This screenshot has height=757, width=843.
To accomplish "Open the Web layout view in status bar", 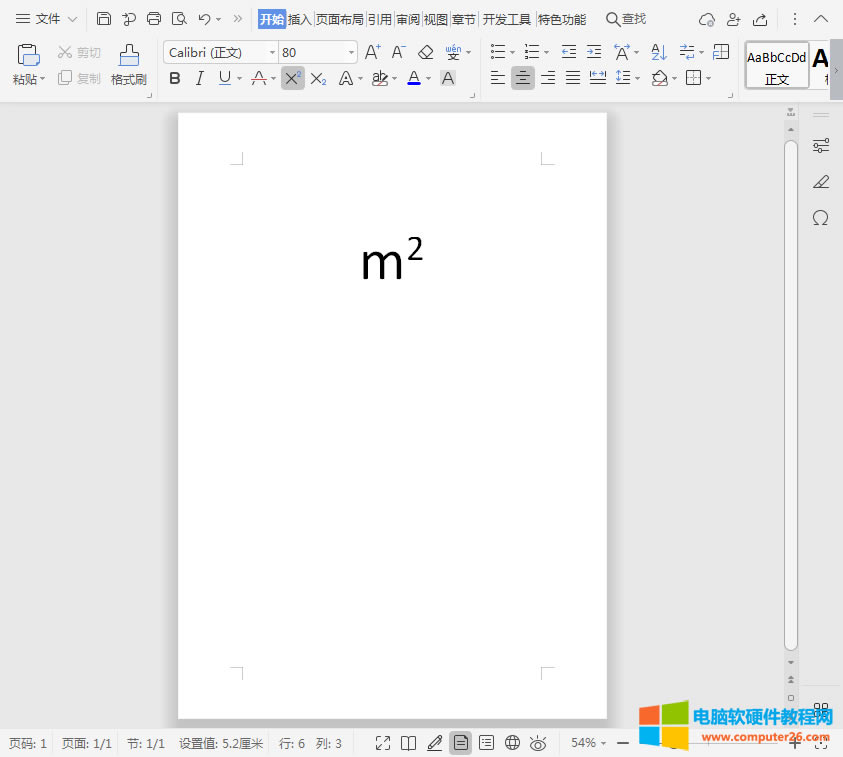I will pos(513,743).
